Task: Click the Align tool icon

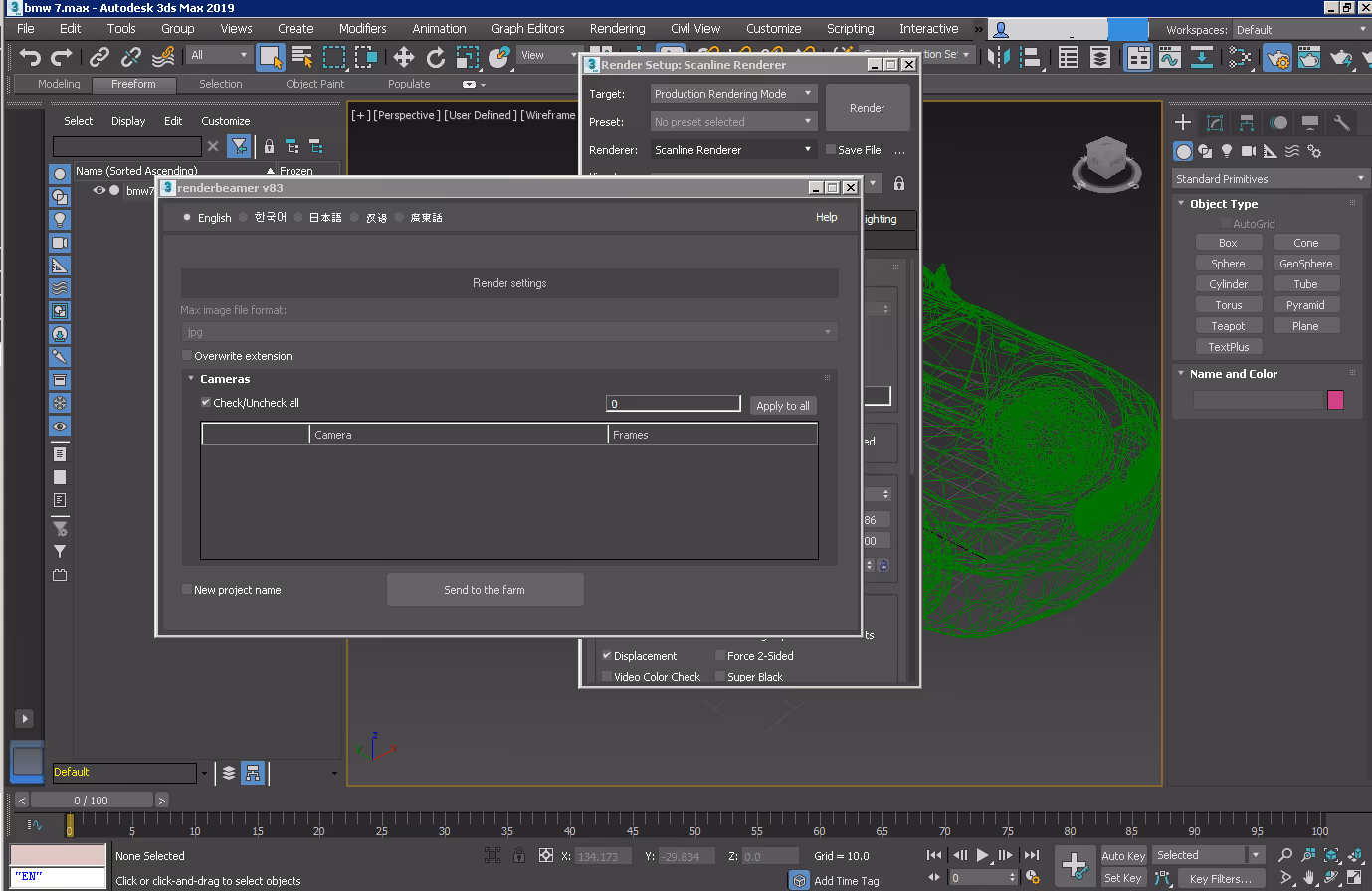Action: point(1031,58)
